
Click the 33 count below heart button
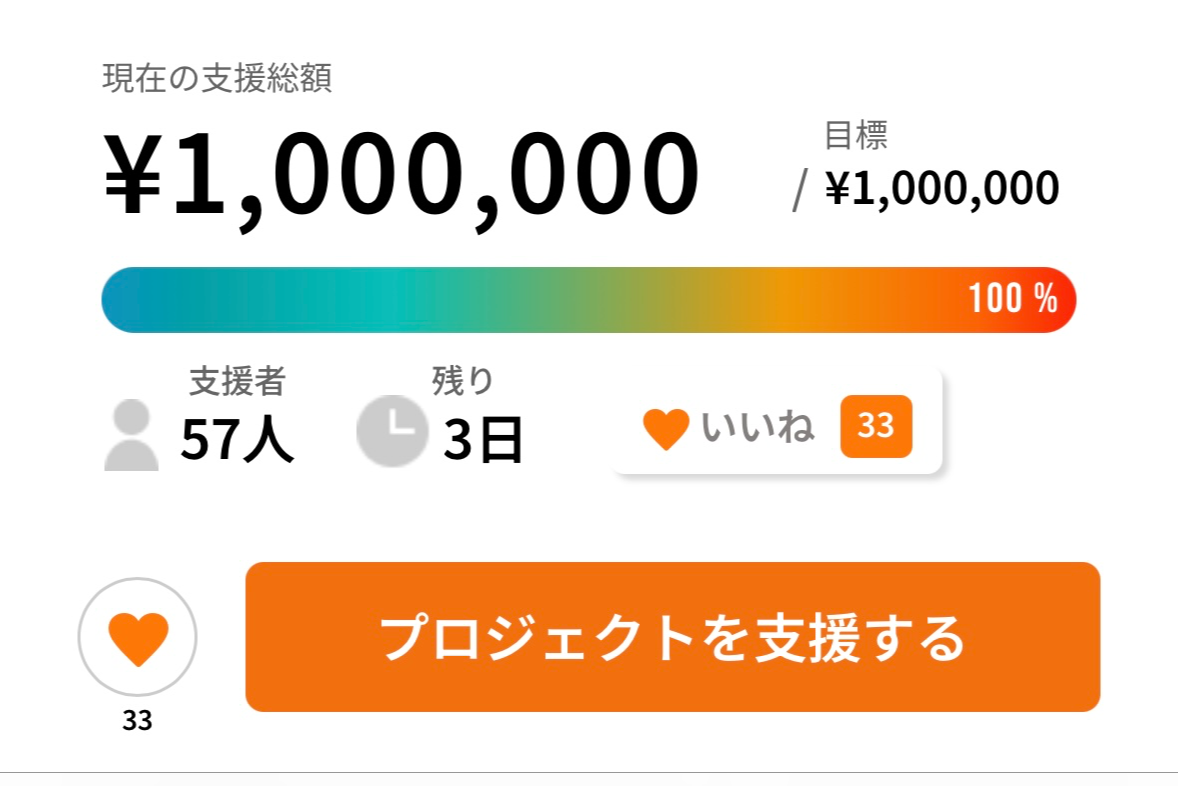(137, 720)
